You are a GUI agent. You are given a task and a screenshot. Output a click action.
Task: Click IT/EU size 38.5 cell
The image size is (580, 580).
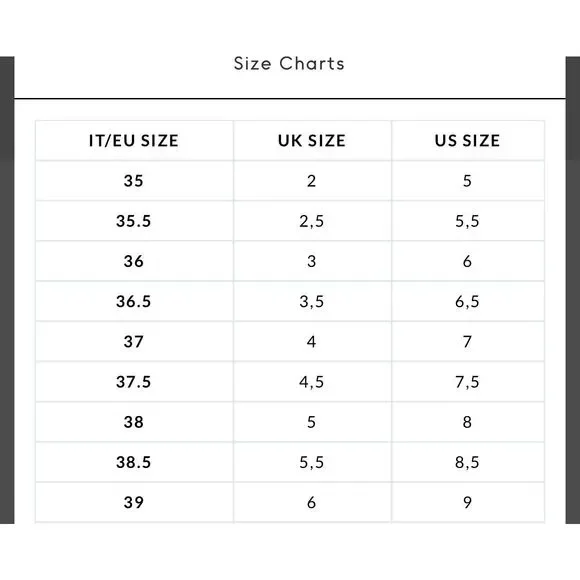click(134, 462)
